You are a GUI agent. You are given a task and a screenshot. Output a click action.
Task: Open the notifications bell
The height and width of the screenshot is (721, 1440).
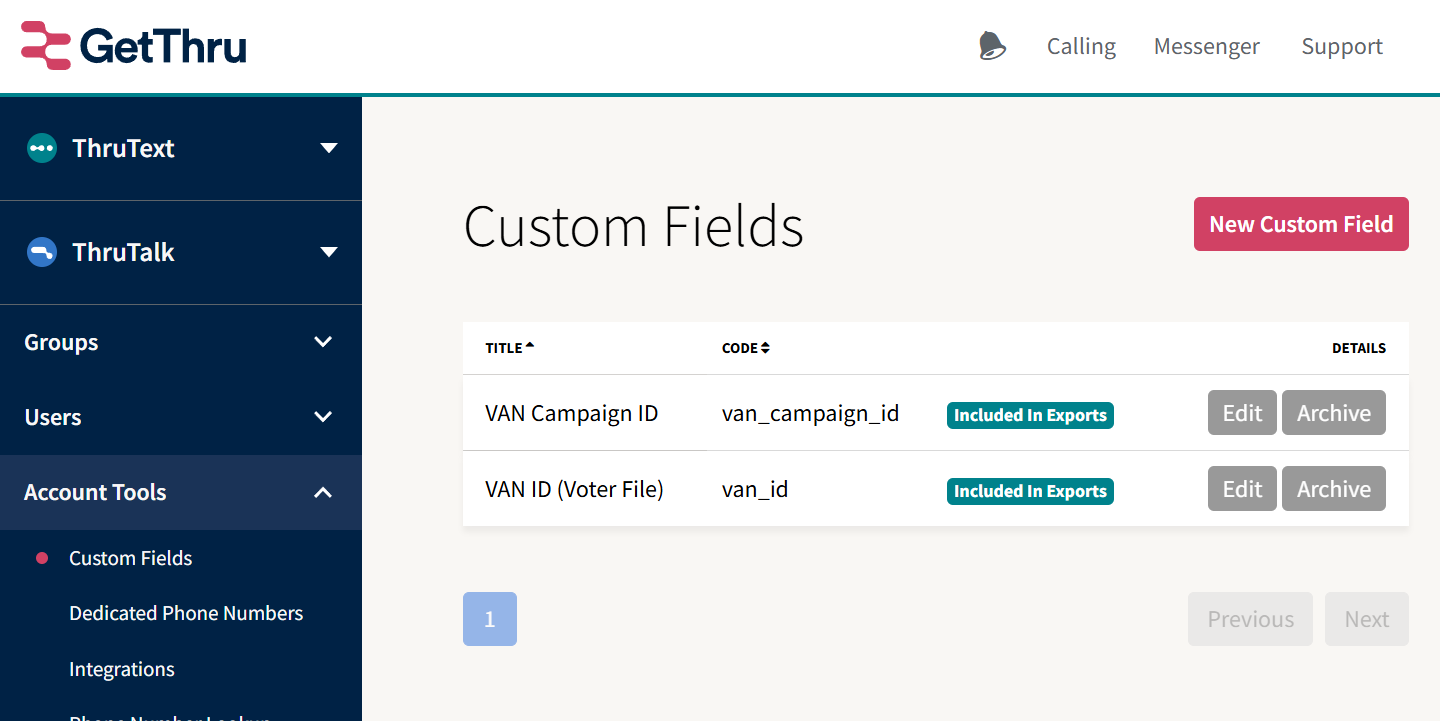[992, 46]
